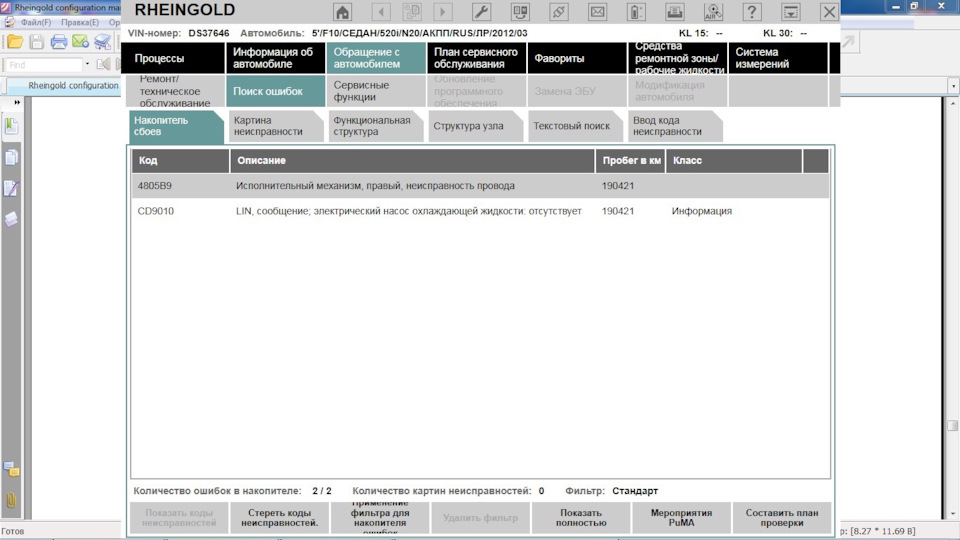Open the question mark help icon
This screenshot has width=960, height=540.
tap(752, 12)
